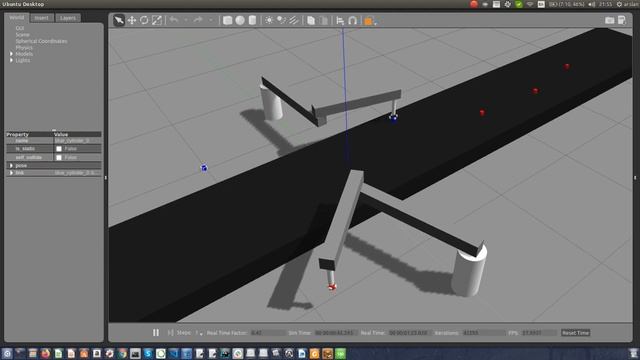Switch to the World tab
The width and height of the screenshot is (640, 360).
(x=17, y=18)
